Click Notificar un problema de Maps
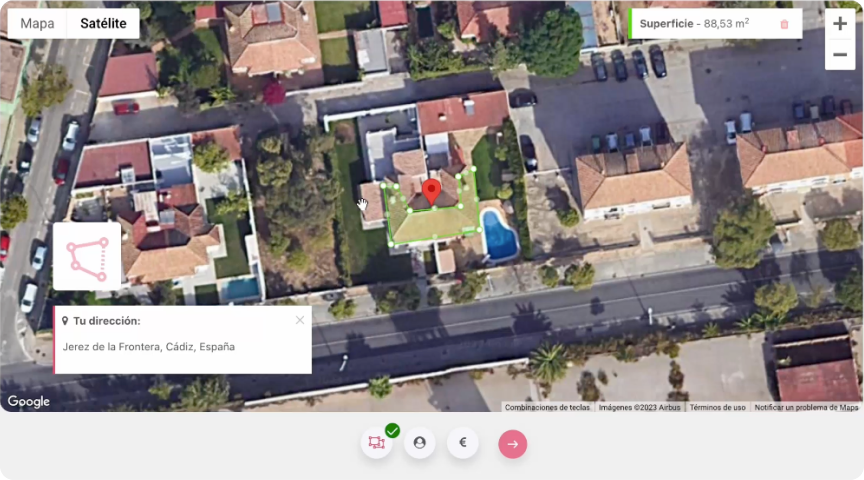 (x=806, y=407)
